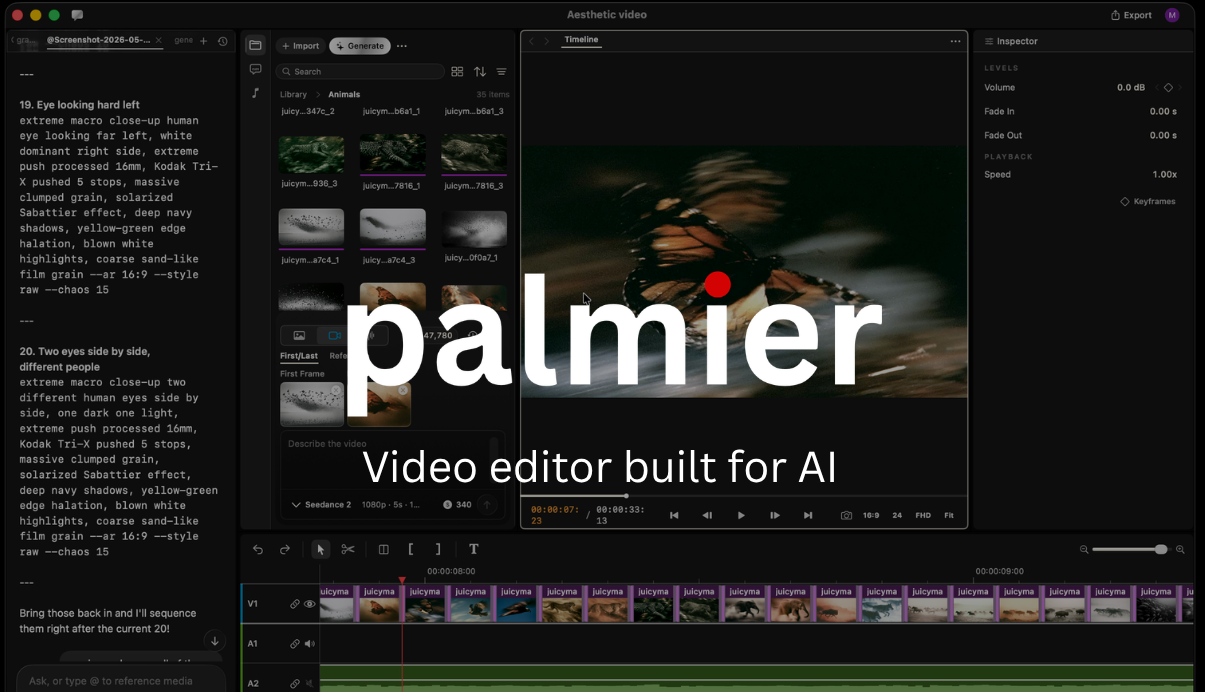Click the preview playback progress bar
Screen dimensions: 1205x692
[744, 496]
